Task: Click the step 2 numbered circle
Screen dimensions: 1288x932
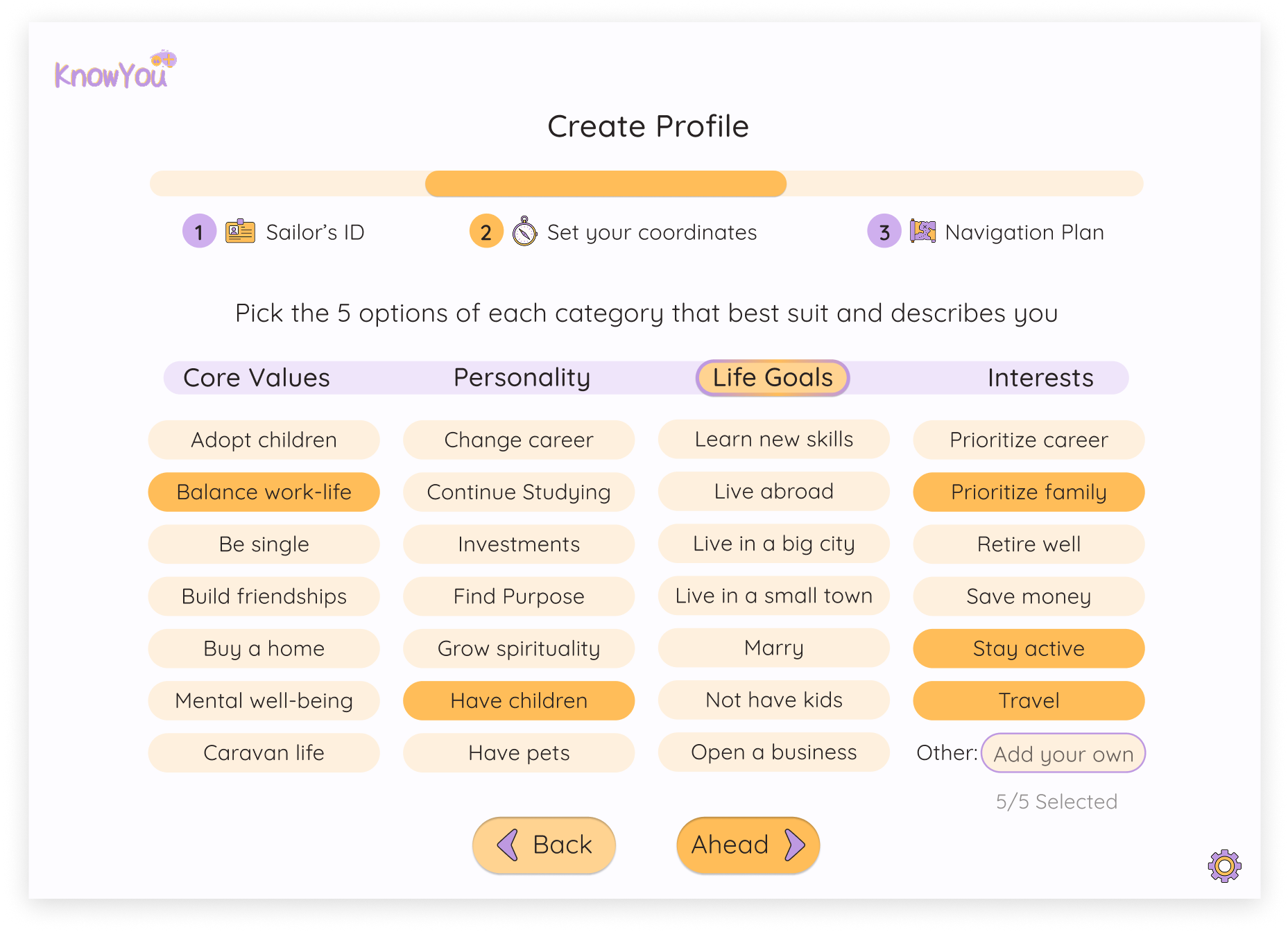Action: coord(486,231)
